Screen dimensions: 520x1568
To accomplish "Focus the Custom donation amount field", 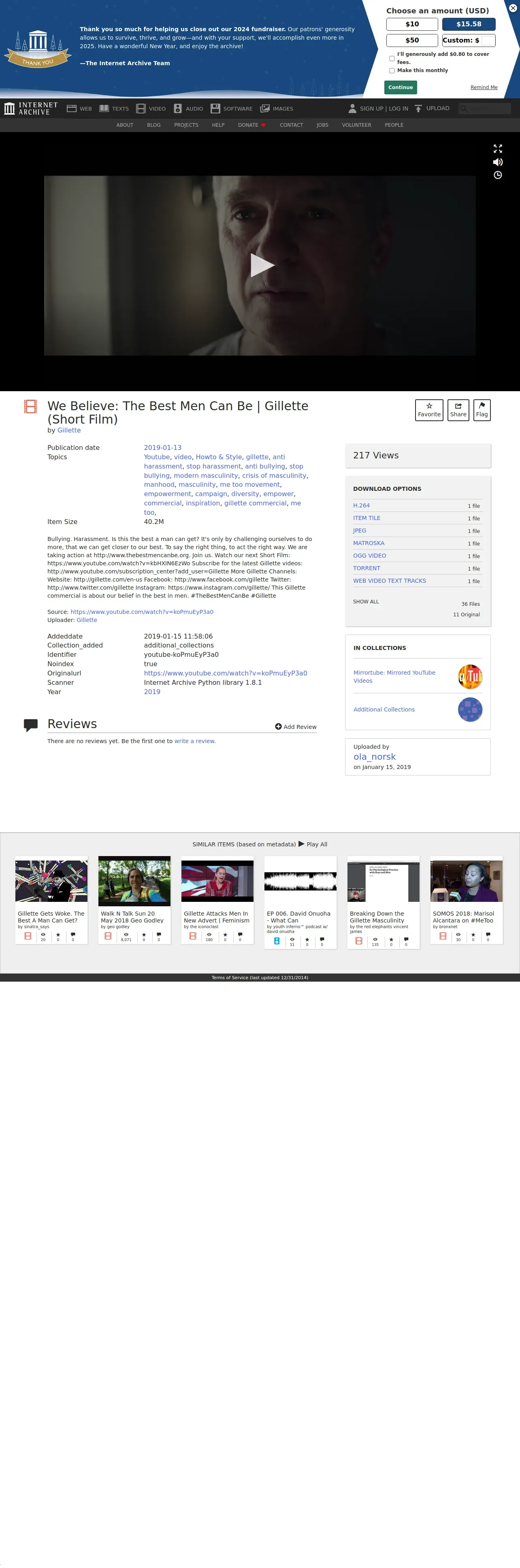I will point(488,40).
